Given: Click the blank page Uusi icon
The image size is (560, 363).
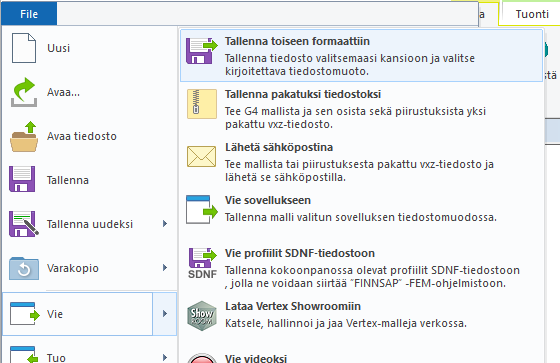Looking at the screenshot, I should 24,48.
